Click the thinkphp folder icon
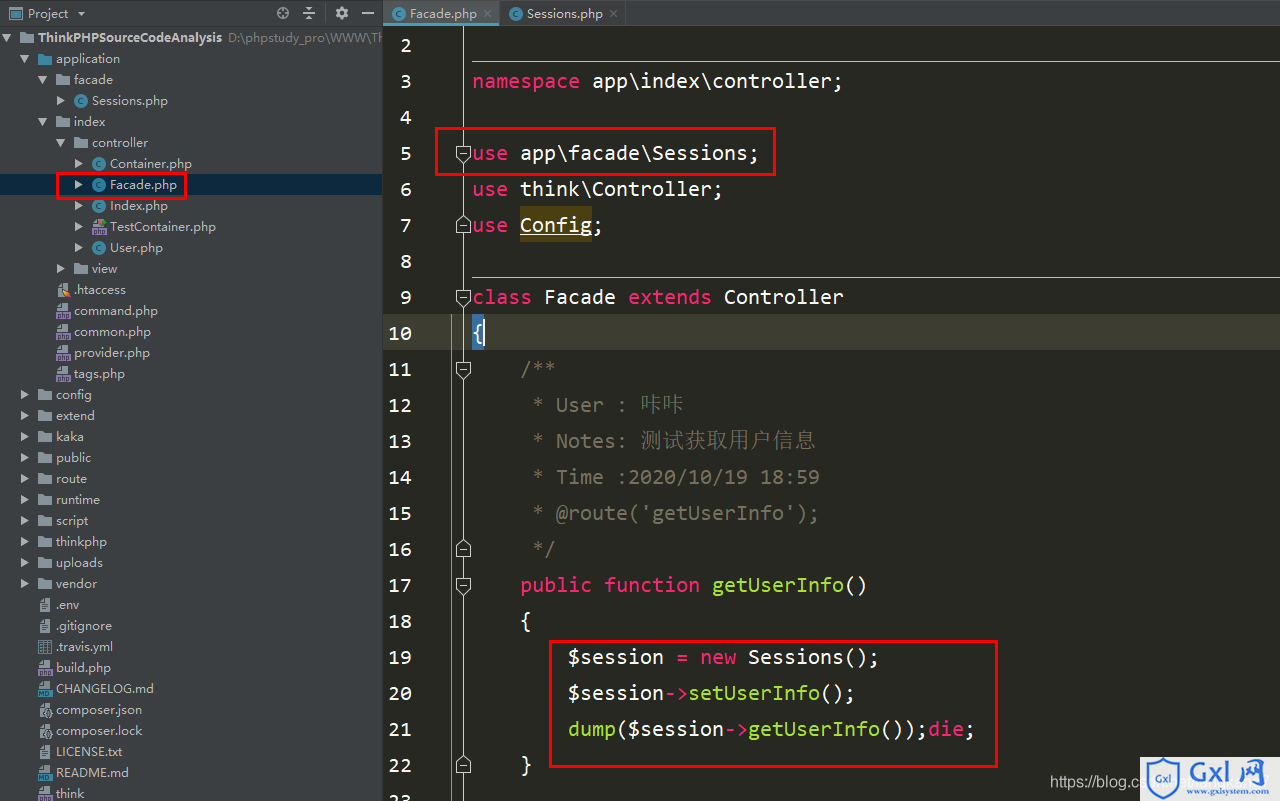This screenshot has height=801, width=1280. 45,542
